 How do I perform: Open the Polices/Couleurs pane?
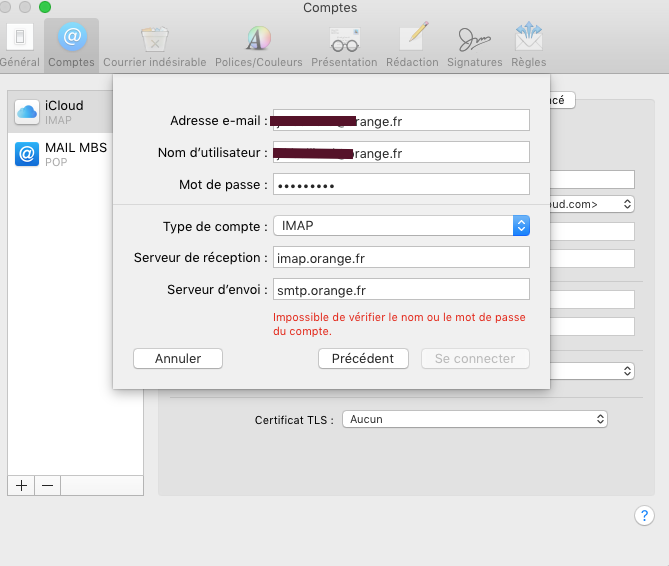pyautogui.click(x=258, y=45)
